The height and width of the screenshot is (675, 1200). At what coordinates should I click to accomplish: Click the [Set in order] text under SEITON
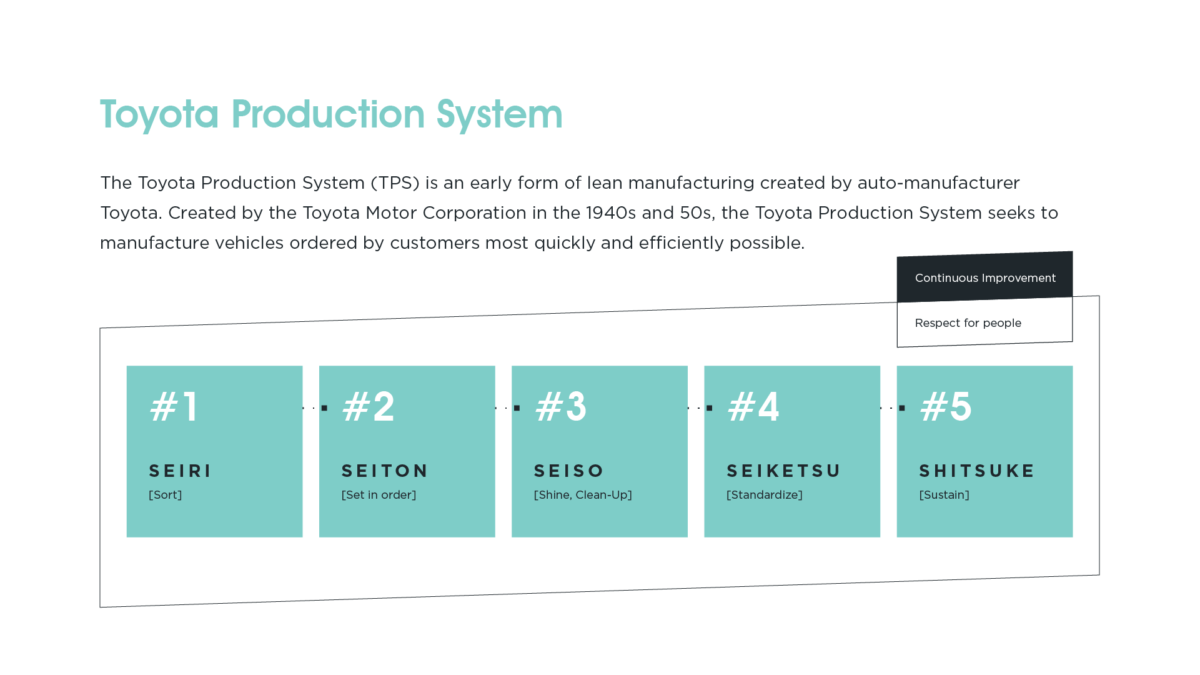pos(379,494)
